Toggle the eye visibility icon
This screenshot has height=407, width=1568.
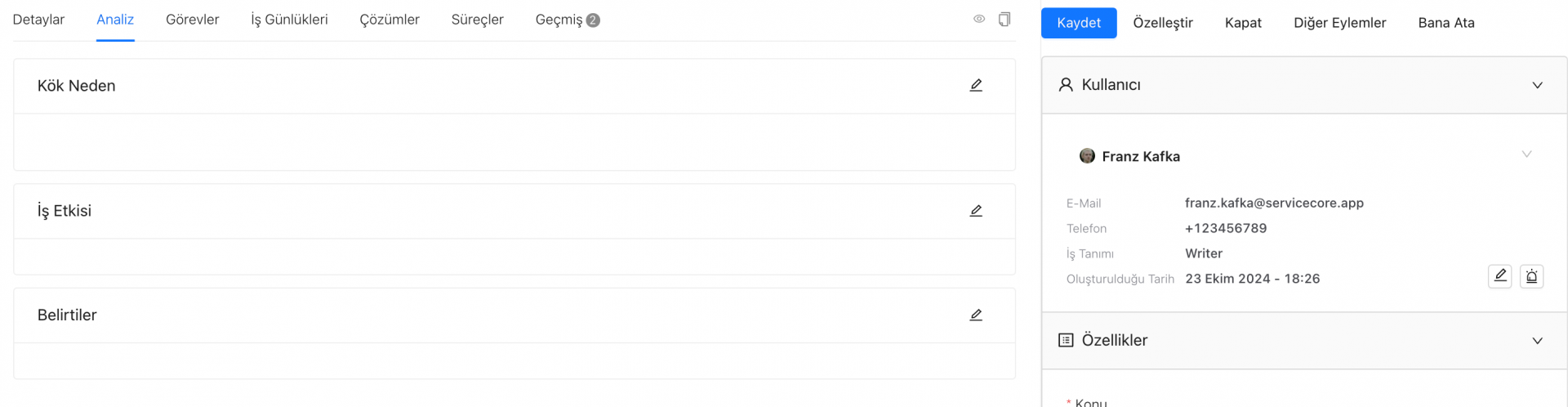pos(979,20)
